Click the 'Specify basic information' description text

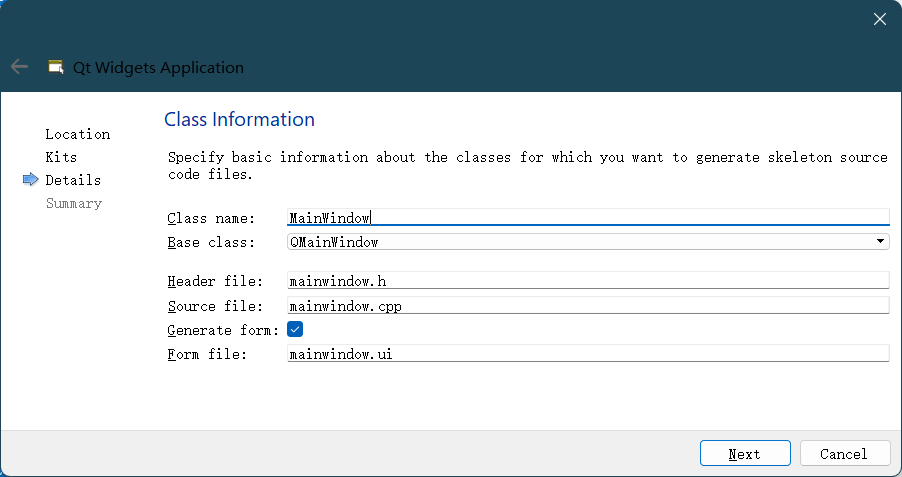coord(528,166)
